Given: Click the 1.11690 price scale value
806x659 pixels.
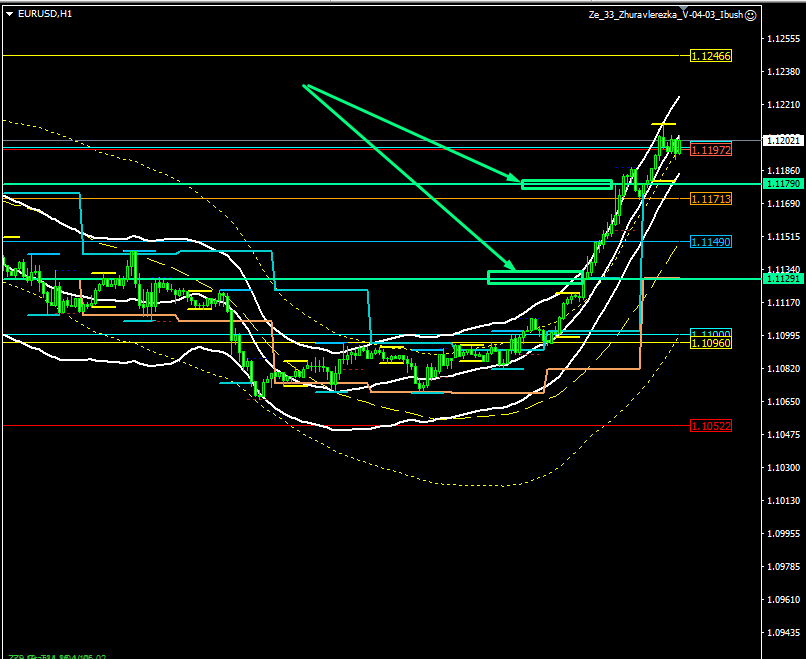Looking at the screenshot, I should (x=783, y=204).
